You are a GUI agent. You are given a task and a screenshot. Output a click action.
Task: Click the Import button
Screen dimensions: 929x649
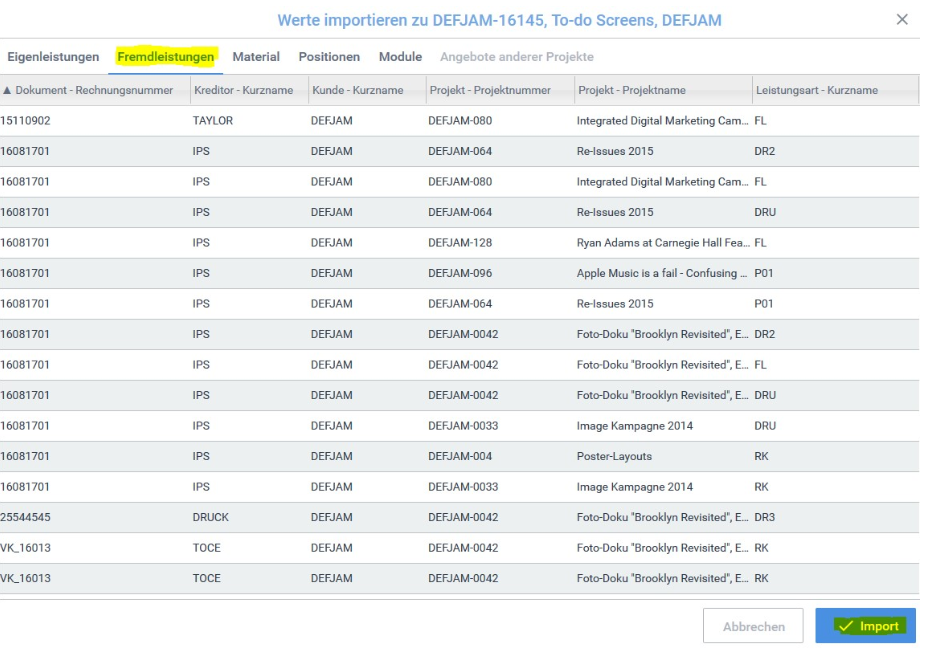tap(866, 626)
